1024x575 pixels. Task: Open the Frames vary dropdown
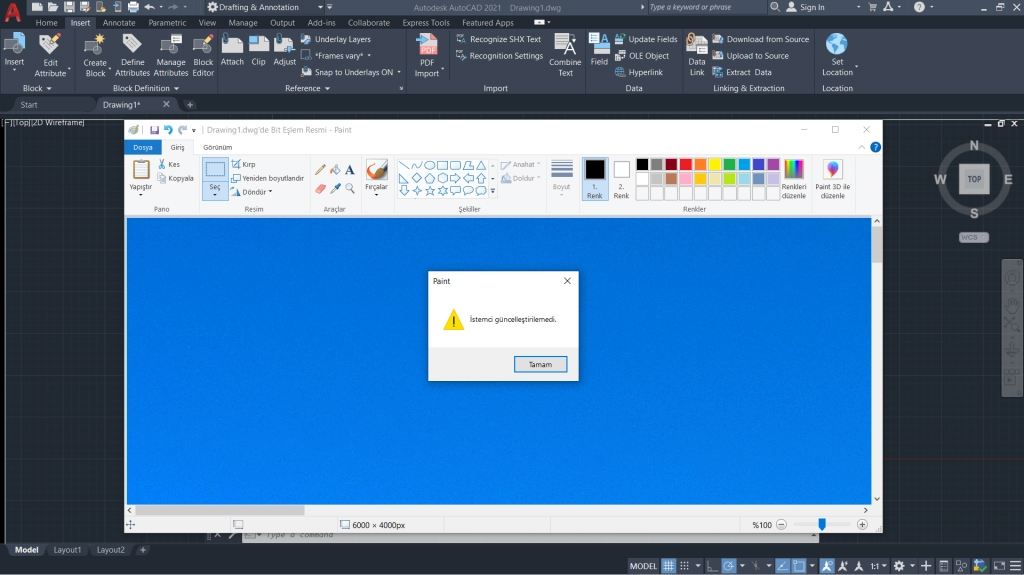(x=369, y=56)
